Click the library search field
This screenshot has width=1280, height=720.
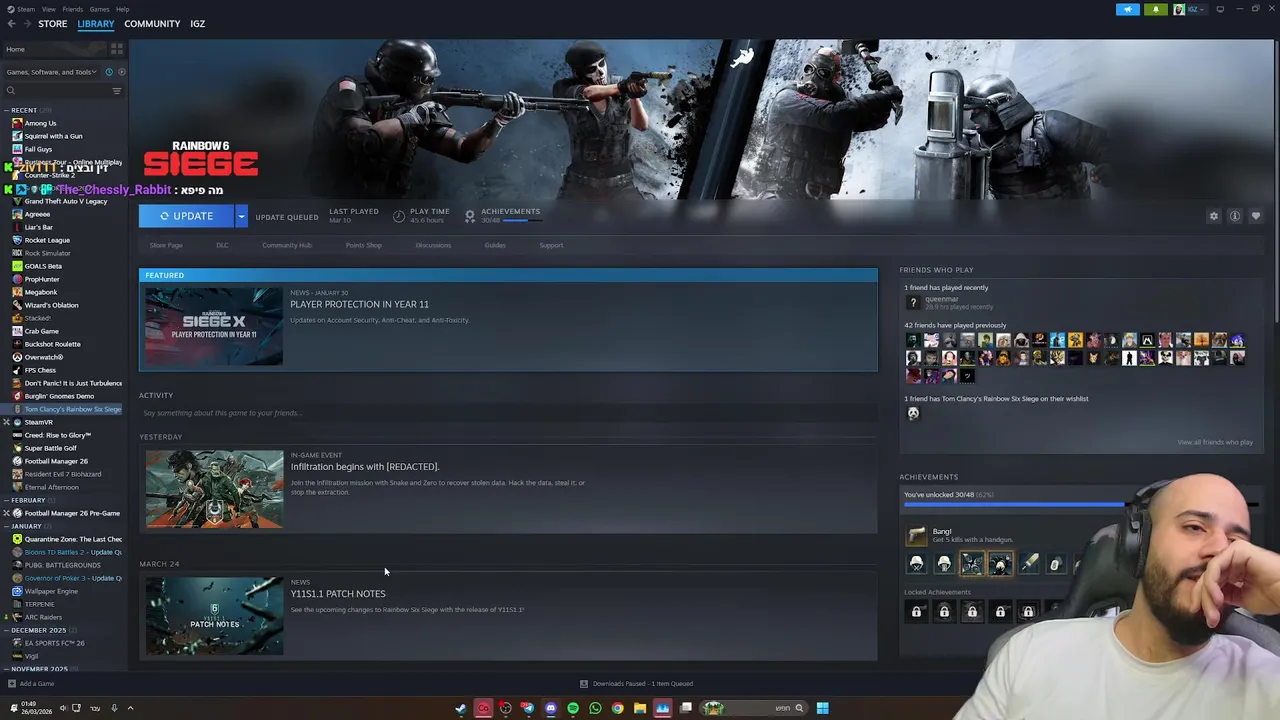[56, 91]
